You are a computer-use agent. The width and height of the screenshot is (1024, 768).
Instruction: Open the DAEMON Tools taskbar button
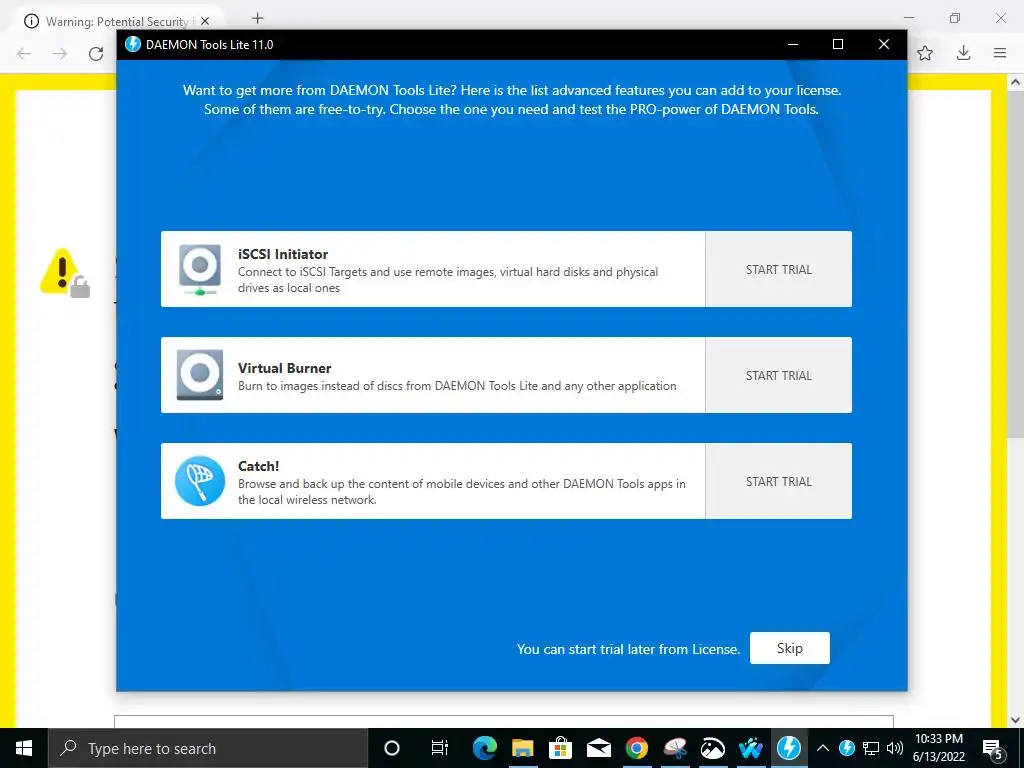pos(789,748)
